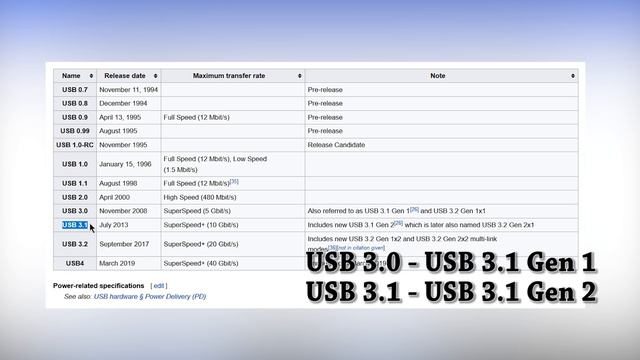Click the Pre-release note for USB 0.7
This screenshot has width=640, height=360.
point(325,89)
